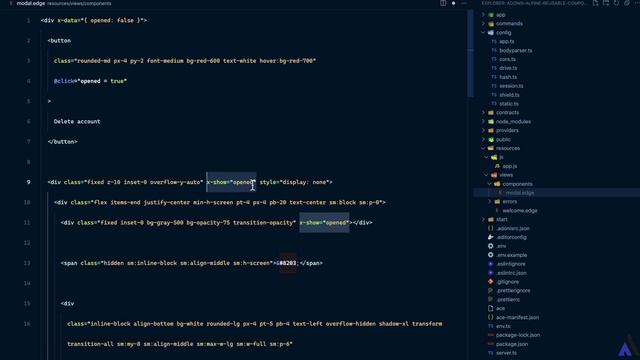Viewport: 640px width, 360px height.
Task: Select modal.edge in the Explorer
Action: (x=520, y=193)
